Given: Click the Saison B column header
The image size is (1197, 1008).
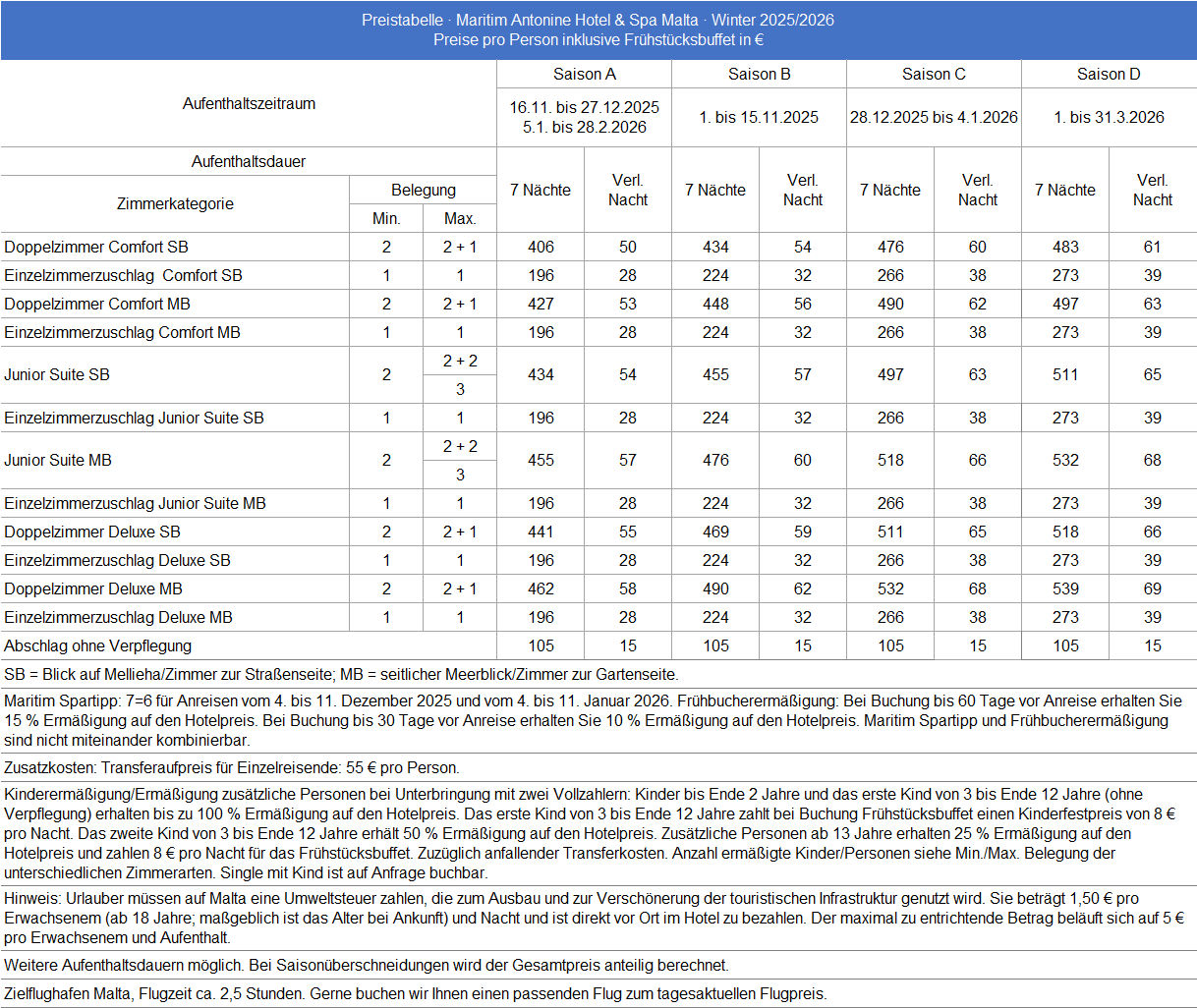Looking at the screenshot, I should (x=759, y=75).
